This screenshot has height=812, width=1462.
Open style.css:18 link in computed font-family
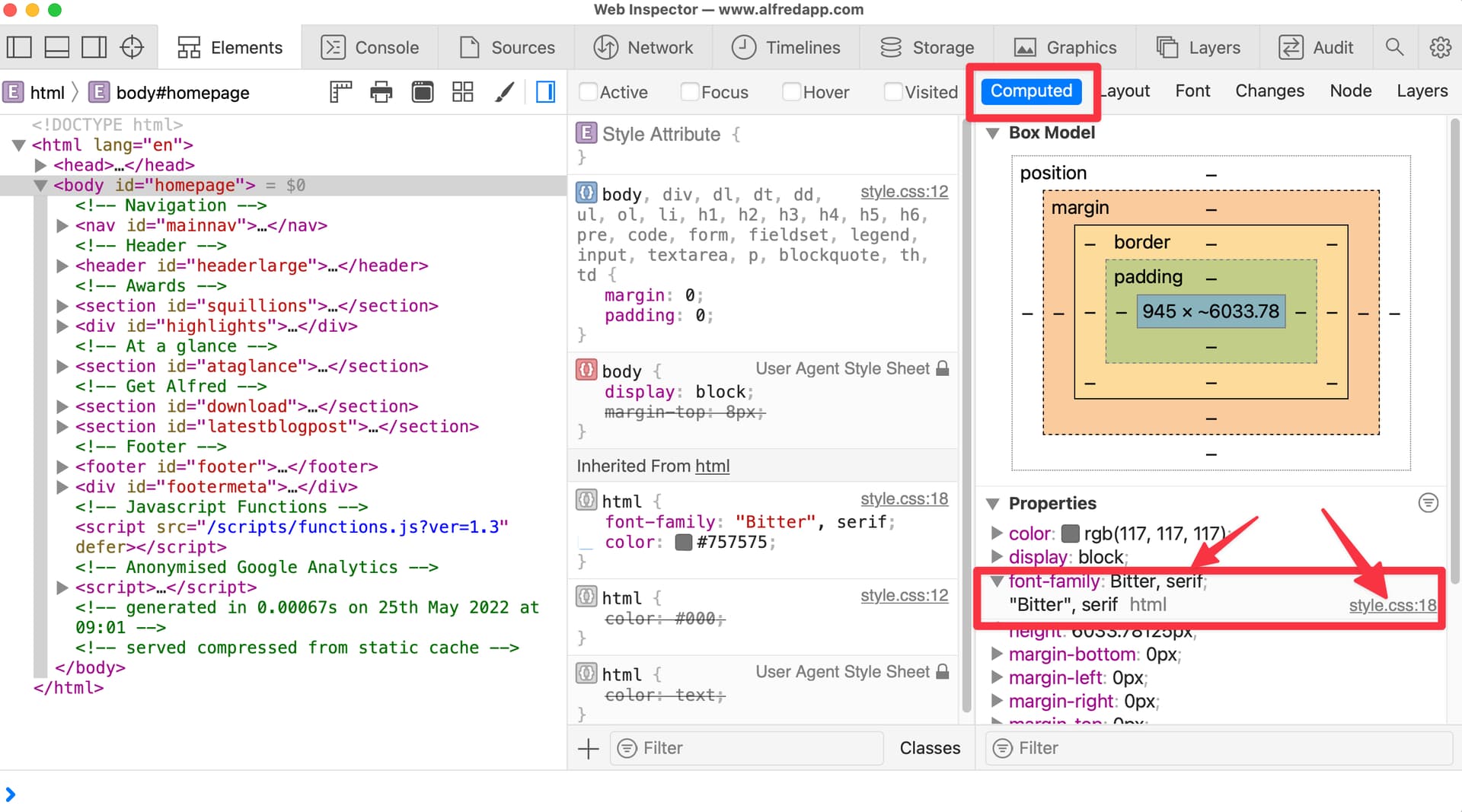pyautogui.click(x=1392, y=605)
